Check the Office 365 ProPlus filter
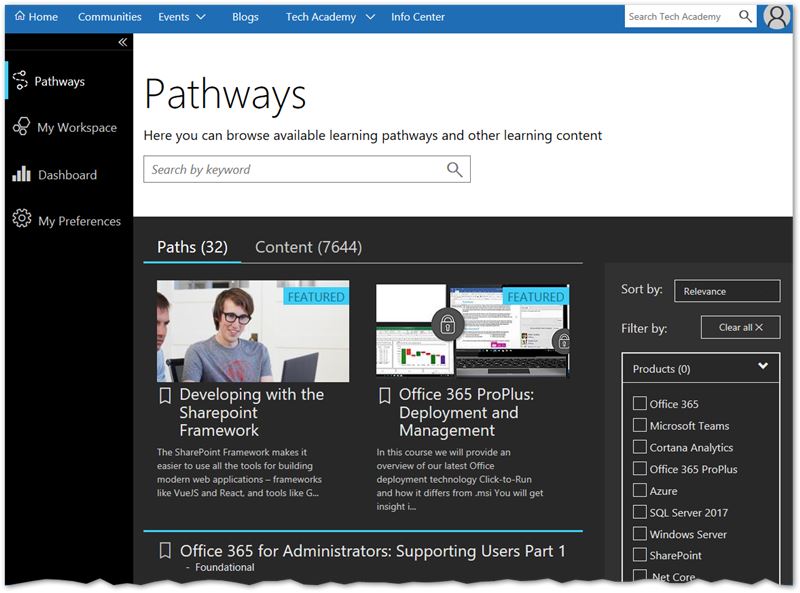This screenshot has width=800, height=593. (x=639, y=468)
